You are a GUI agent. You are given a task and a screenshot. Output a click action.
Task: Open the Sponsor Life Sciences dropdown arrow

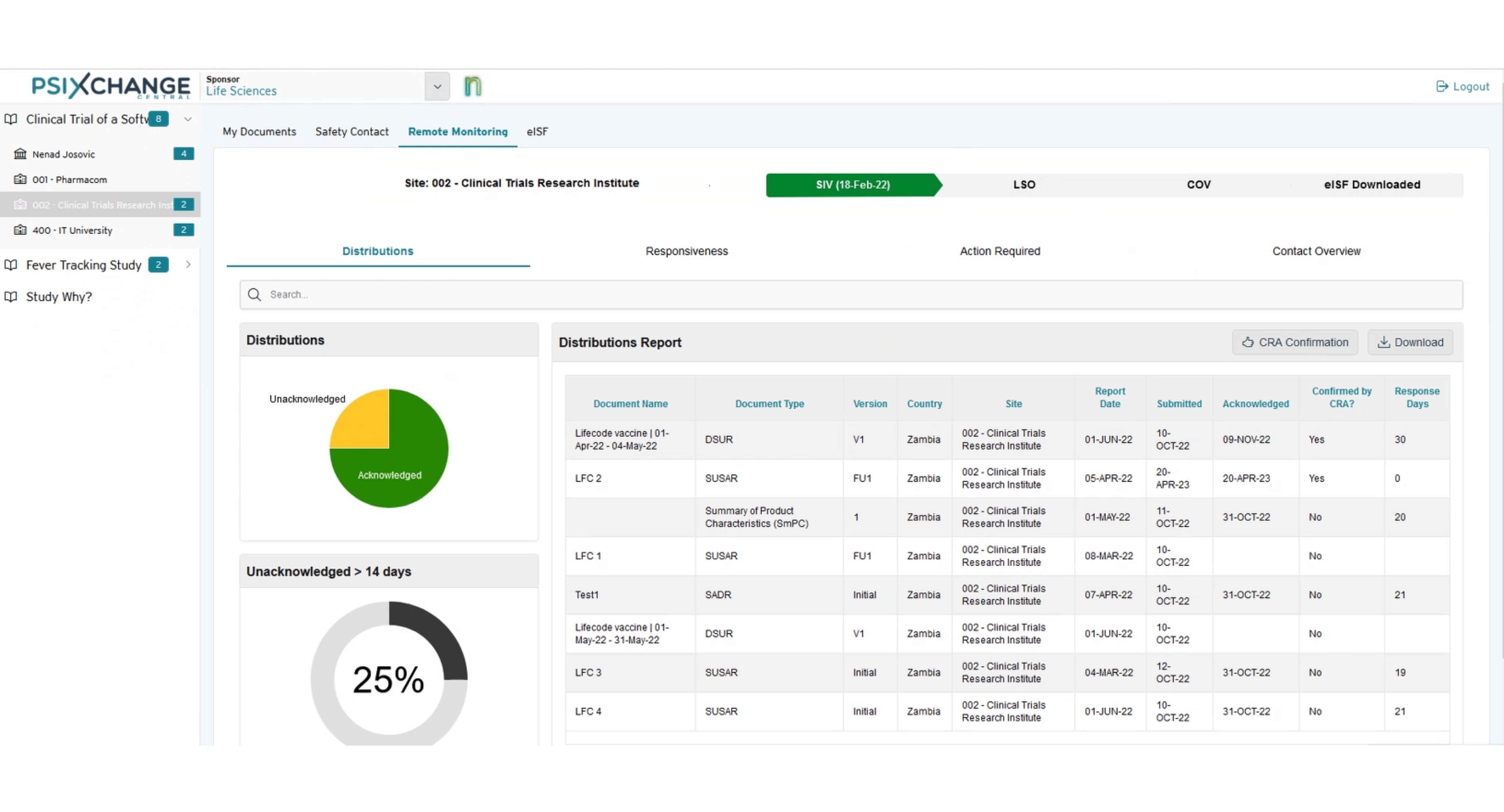coord(437,86)
